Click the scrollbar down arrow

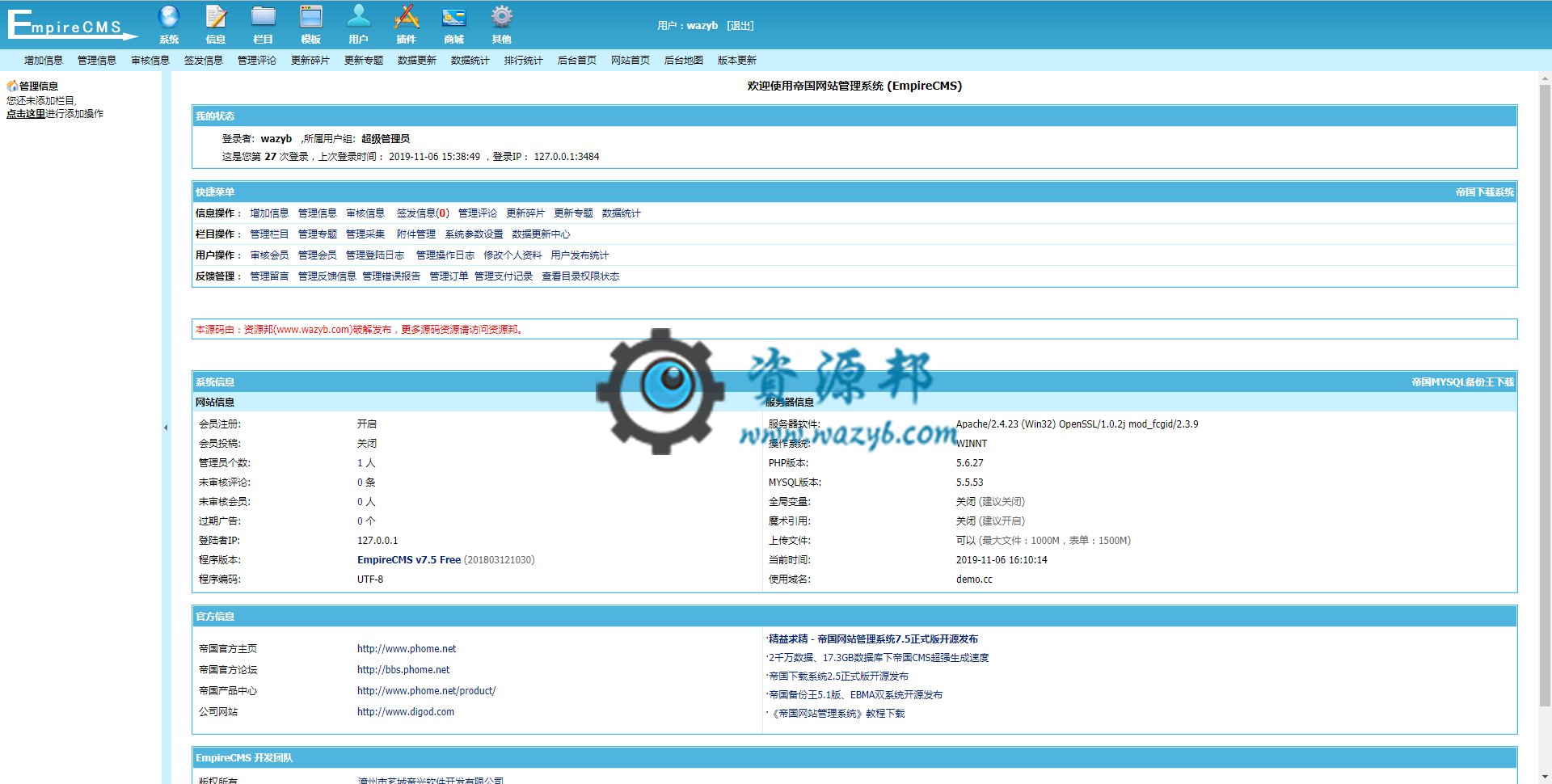point(1545,778)
